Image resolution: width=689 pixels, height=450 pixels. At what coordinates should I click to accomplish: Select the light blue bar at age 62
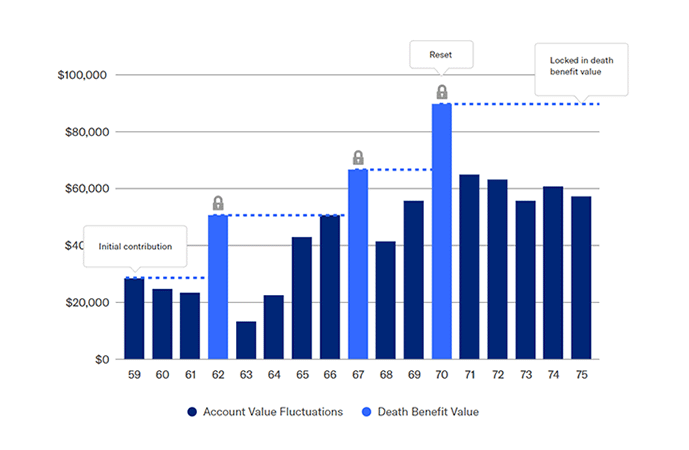[x=218, y=287]
